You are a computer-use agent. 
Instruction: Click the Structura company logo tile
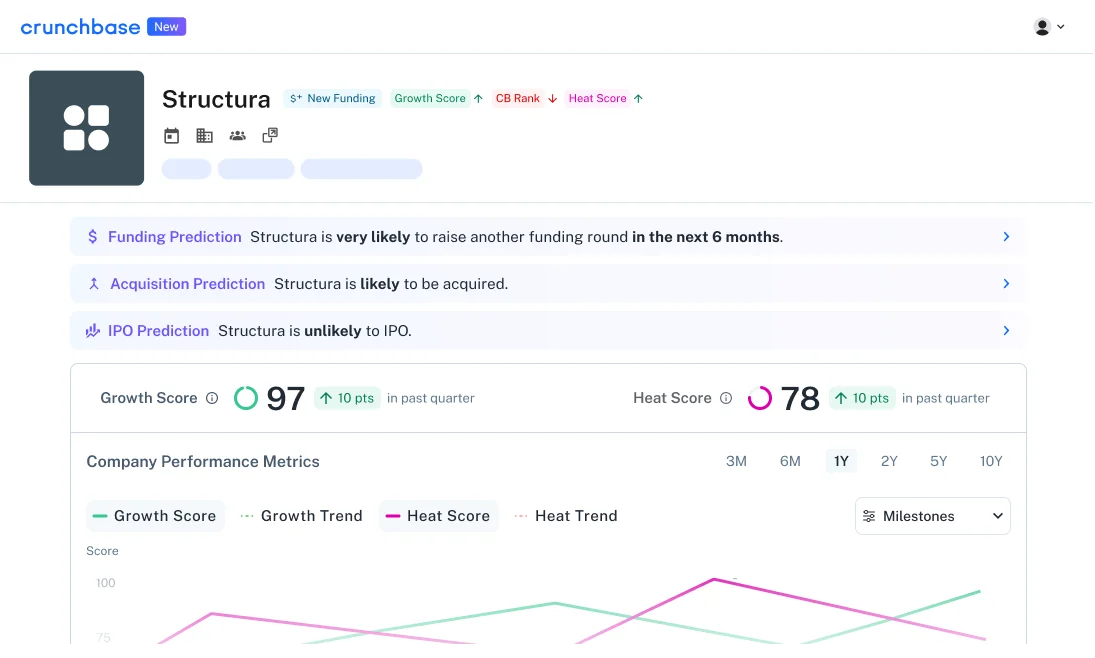click(87, 128)
